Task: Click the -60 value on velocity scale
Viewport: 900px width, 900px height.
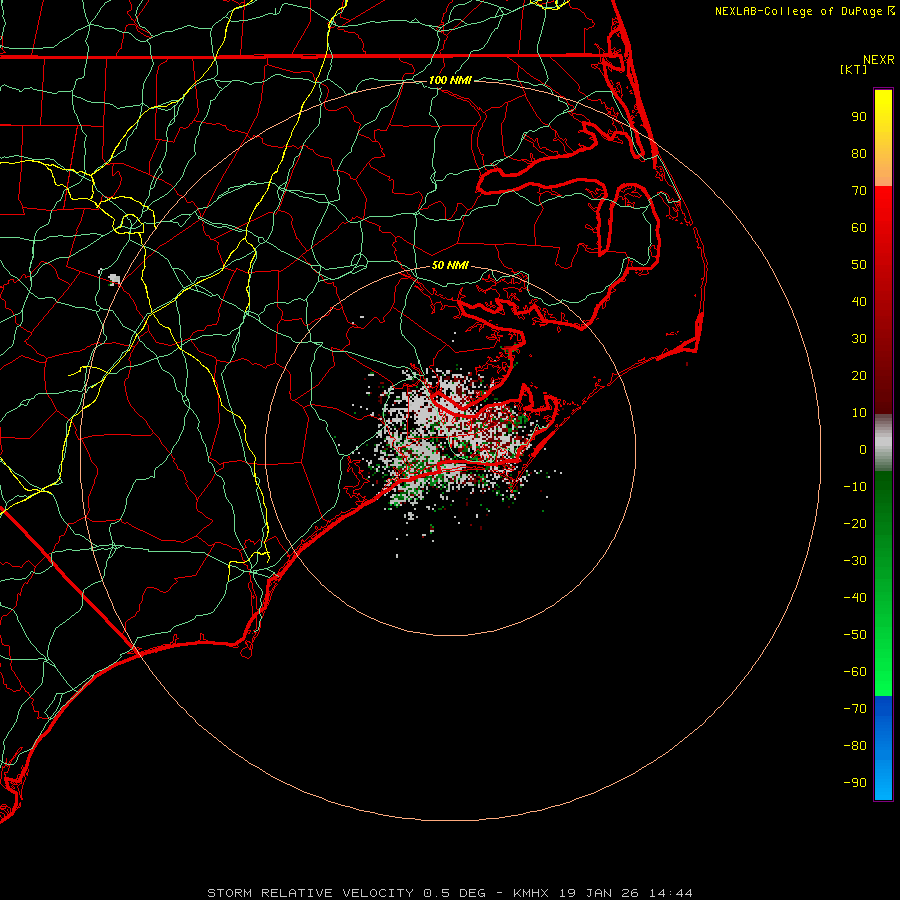Action: (855, 672)
